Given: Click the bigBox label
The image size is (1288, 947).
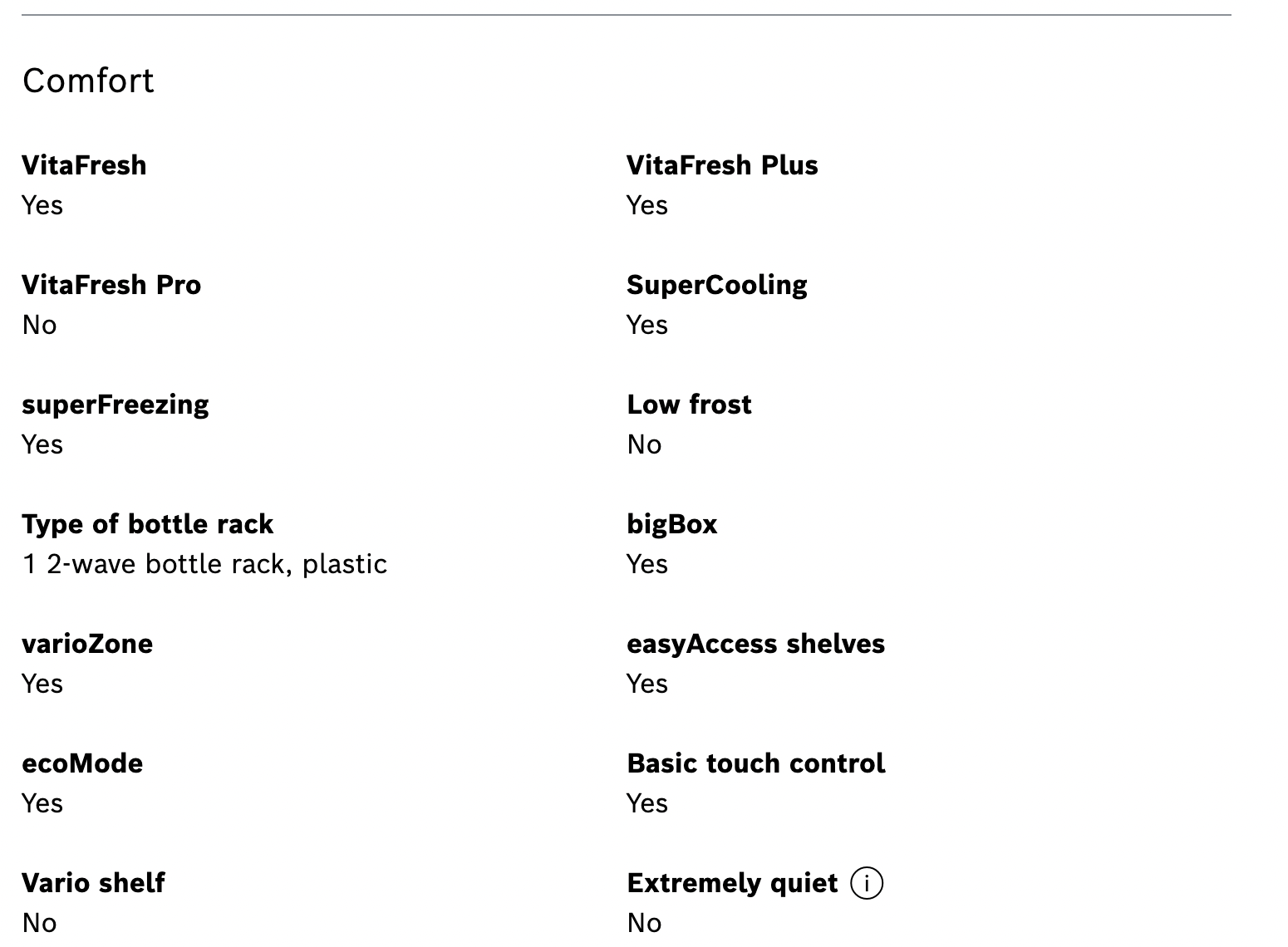Looking at the screenshot, I should 671,524.
